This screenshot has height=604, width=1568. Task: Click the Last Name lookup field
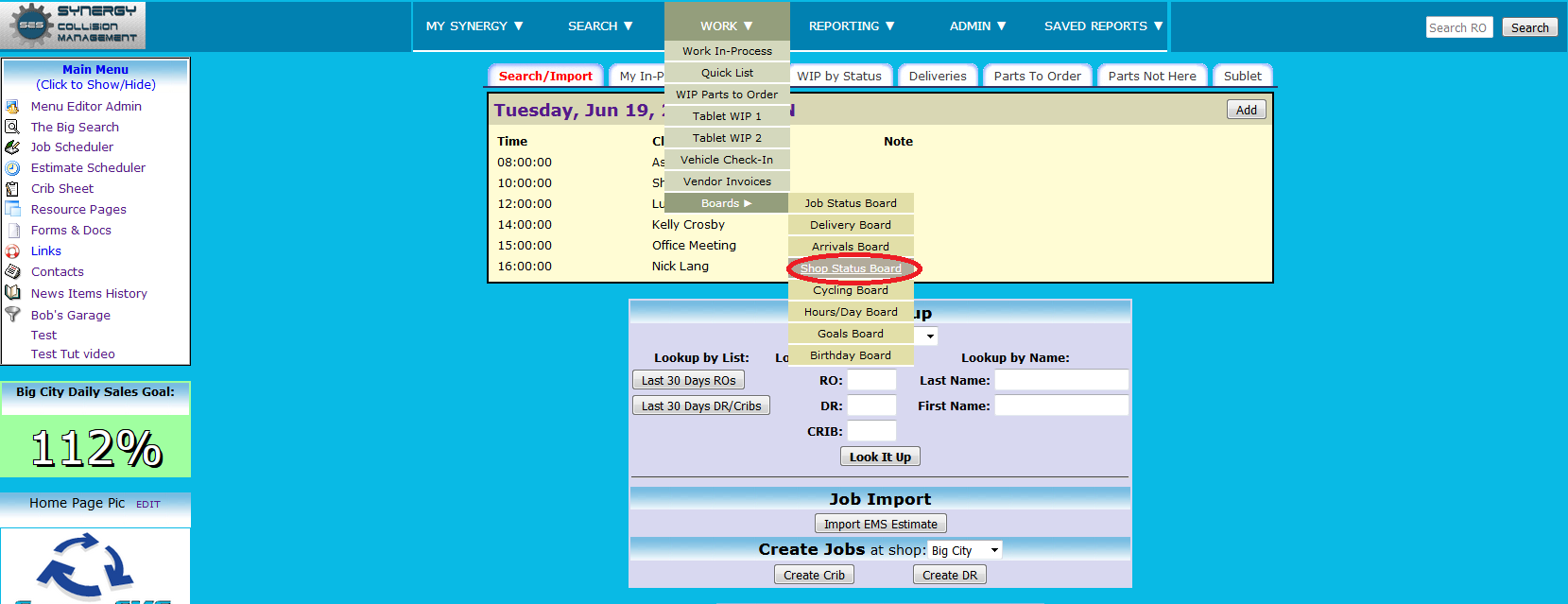1060,380
